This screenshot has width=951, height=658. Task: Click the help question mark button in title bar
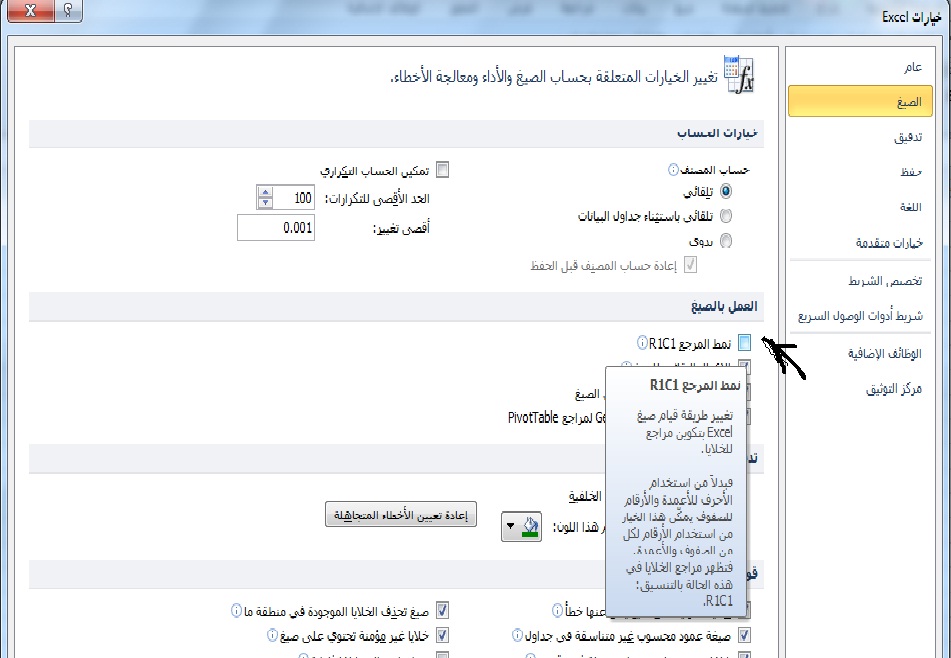click(68, 10)
